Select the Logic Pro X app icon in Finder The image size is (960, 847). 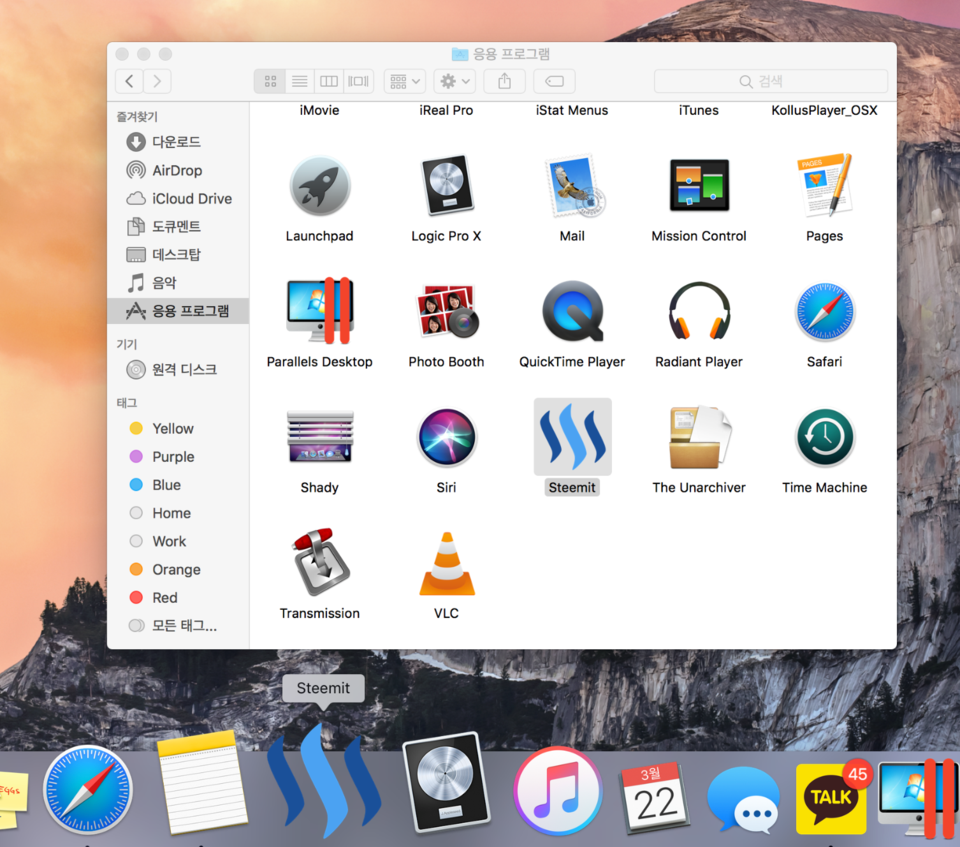(x=446, y=186)
